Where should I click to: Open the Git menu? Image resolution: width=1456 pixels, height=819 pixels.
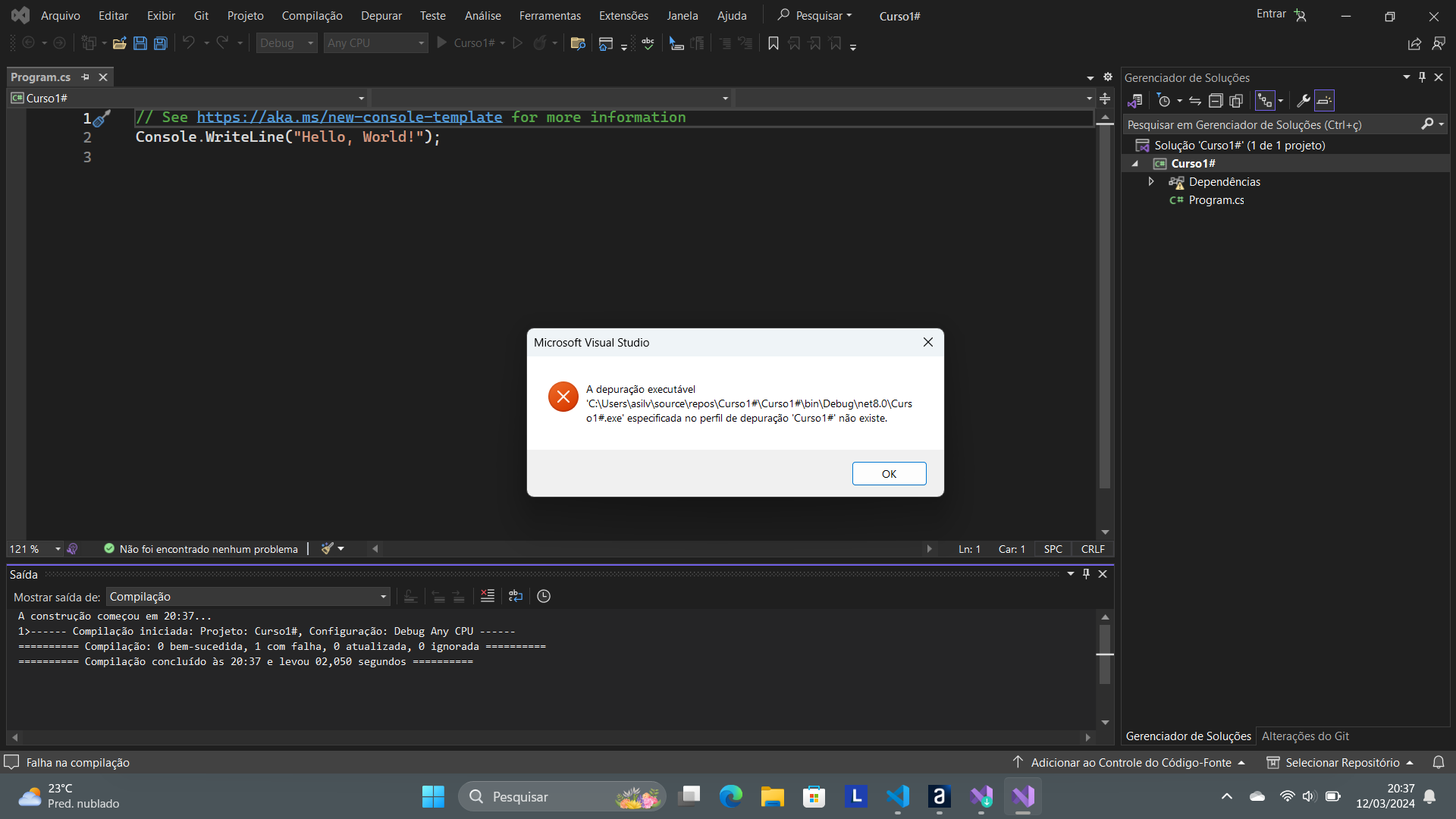pyautogui.click(x=201, y=16)
